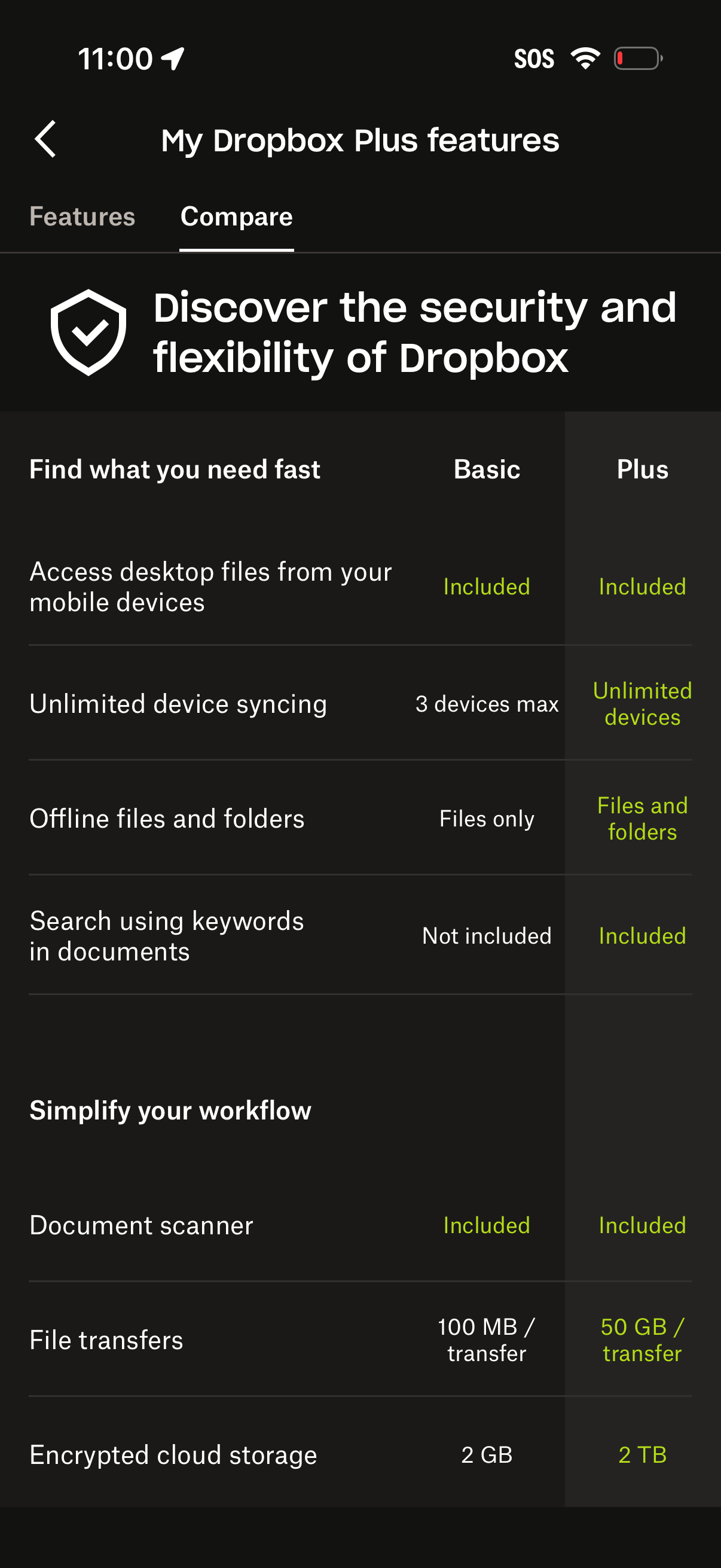Tap the Wi-Fi status icon

point(585,59)
